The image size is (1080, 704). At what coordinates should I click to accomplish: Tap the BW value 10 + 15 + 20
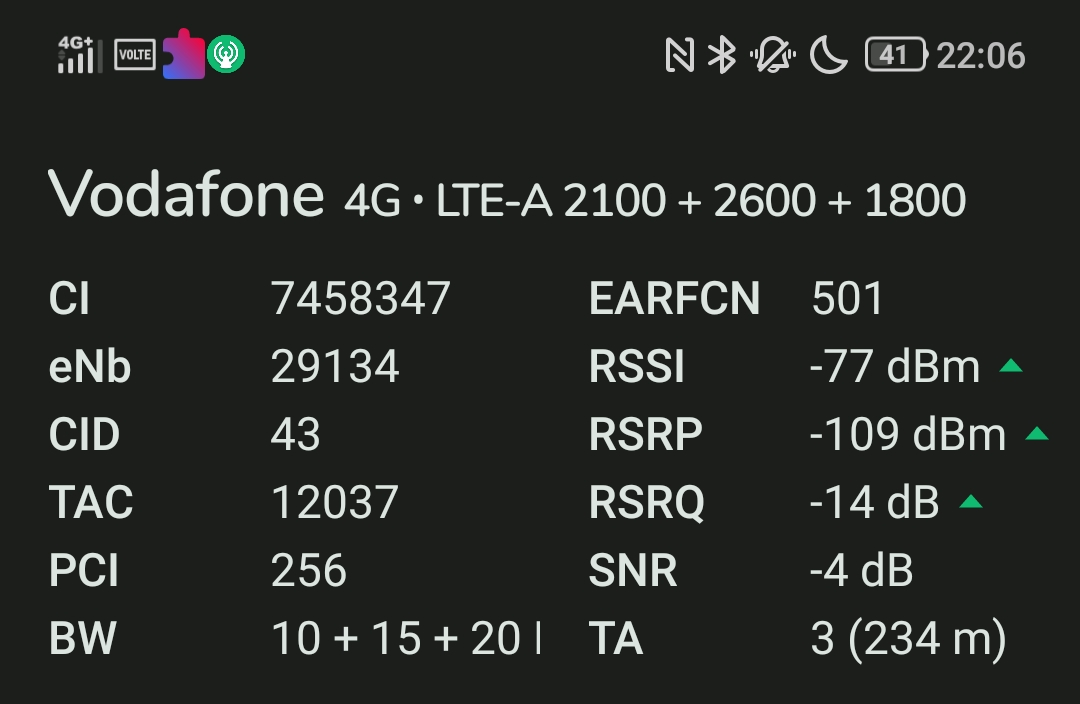tap(396, 638)
